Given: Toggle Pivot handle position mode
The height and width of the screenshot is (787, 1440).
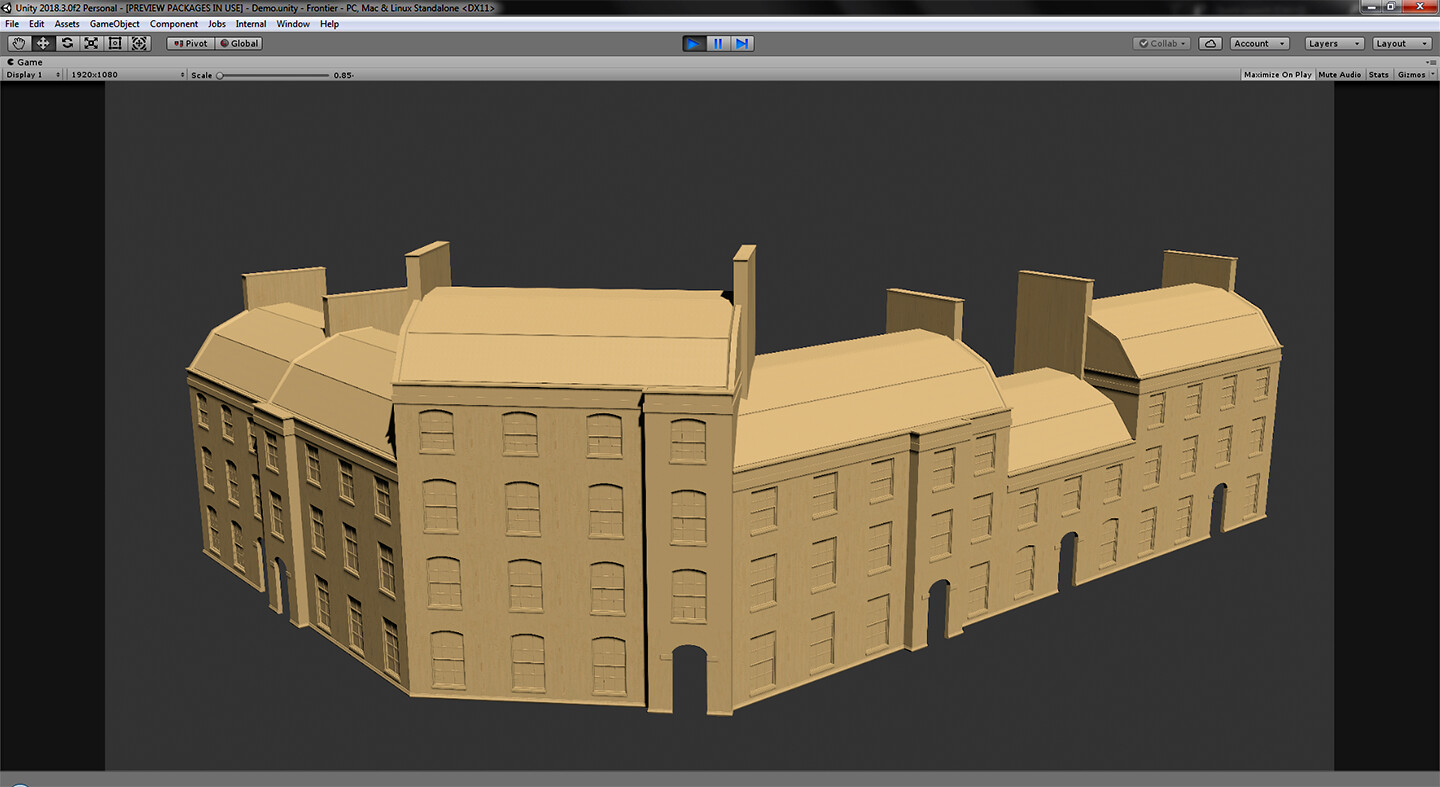Looking at the screenshot, I should 189,43.
